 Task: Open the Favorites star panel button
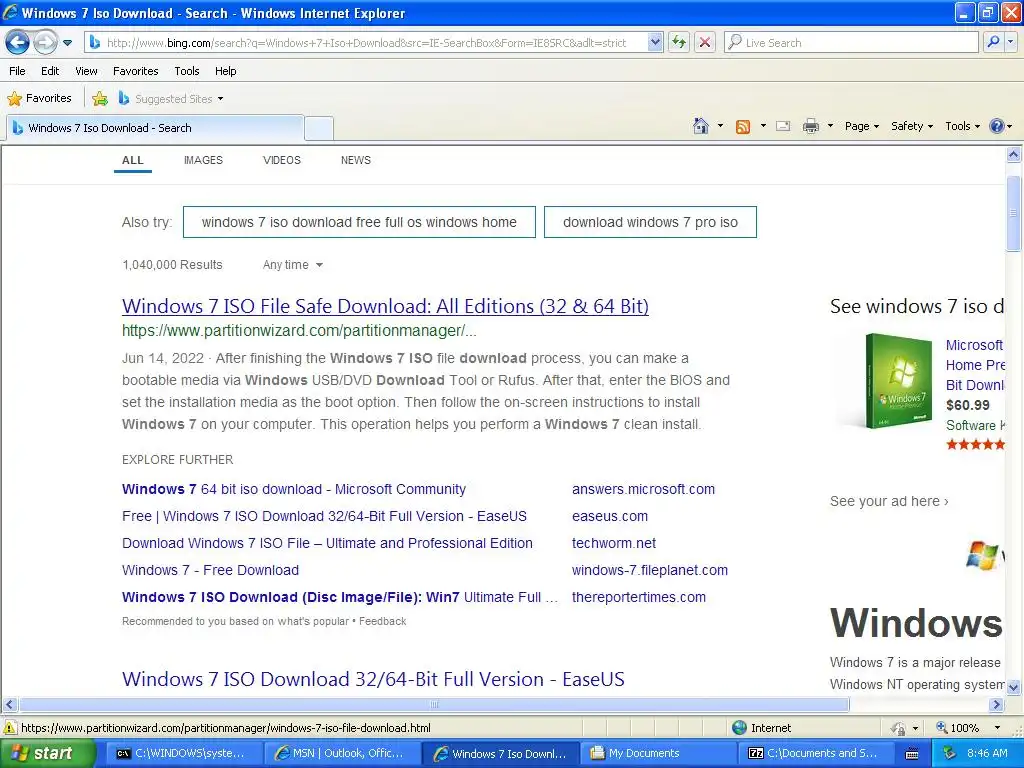coord(39,99)
